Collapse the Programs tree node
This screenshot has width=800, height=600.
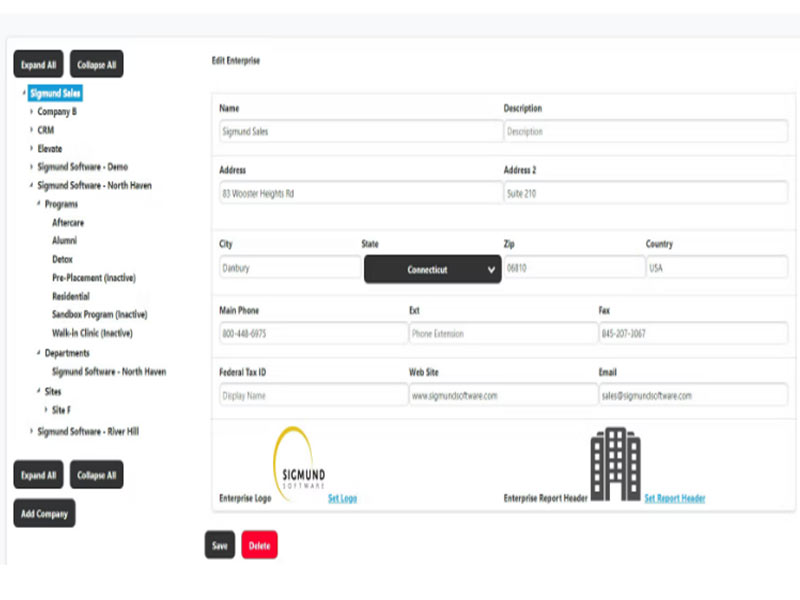pos(38,204)
